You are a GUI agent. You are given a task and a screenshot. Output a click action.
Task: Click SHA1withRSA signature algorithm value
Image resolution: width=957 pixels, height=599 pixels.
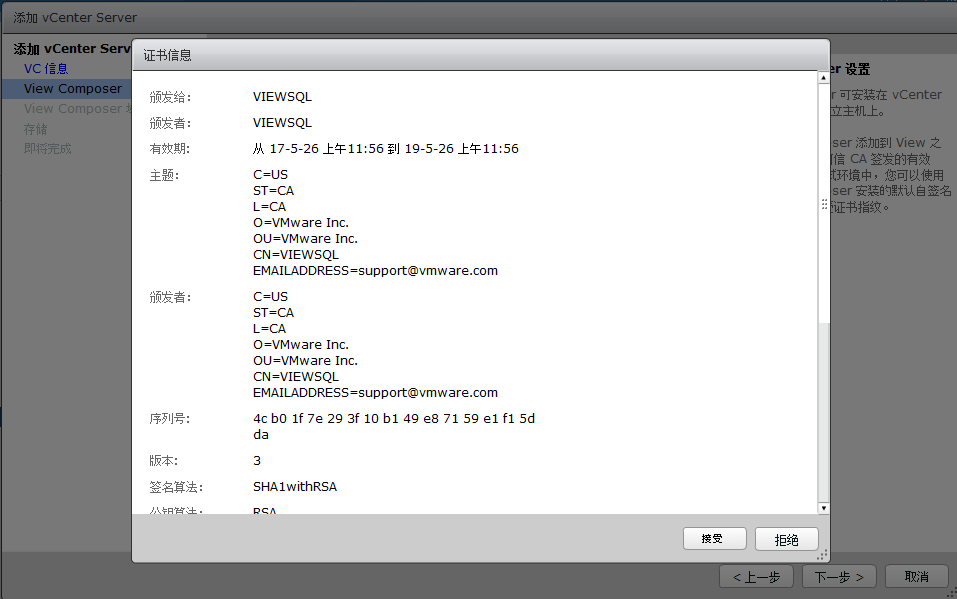click(295, 487)
